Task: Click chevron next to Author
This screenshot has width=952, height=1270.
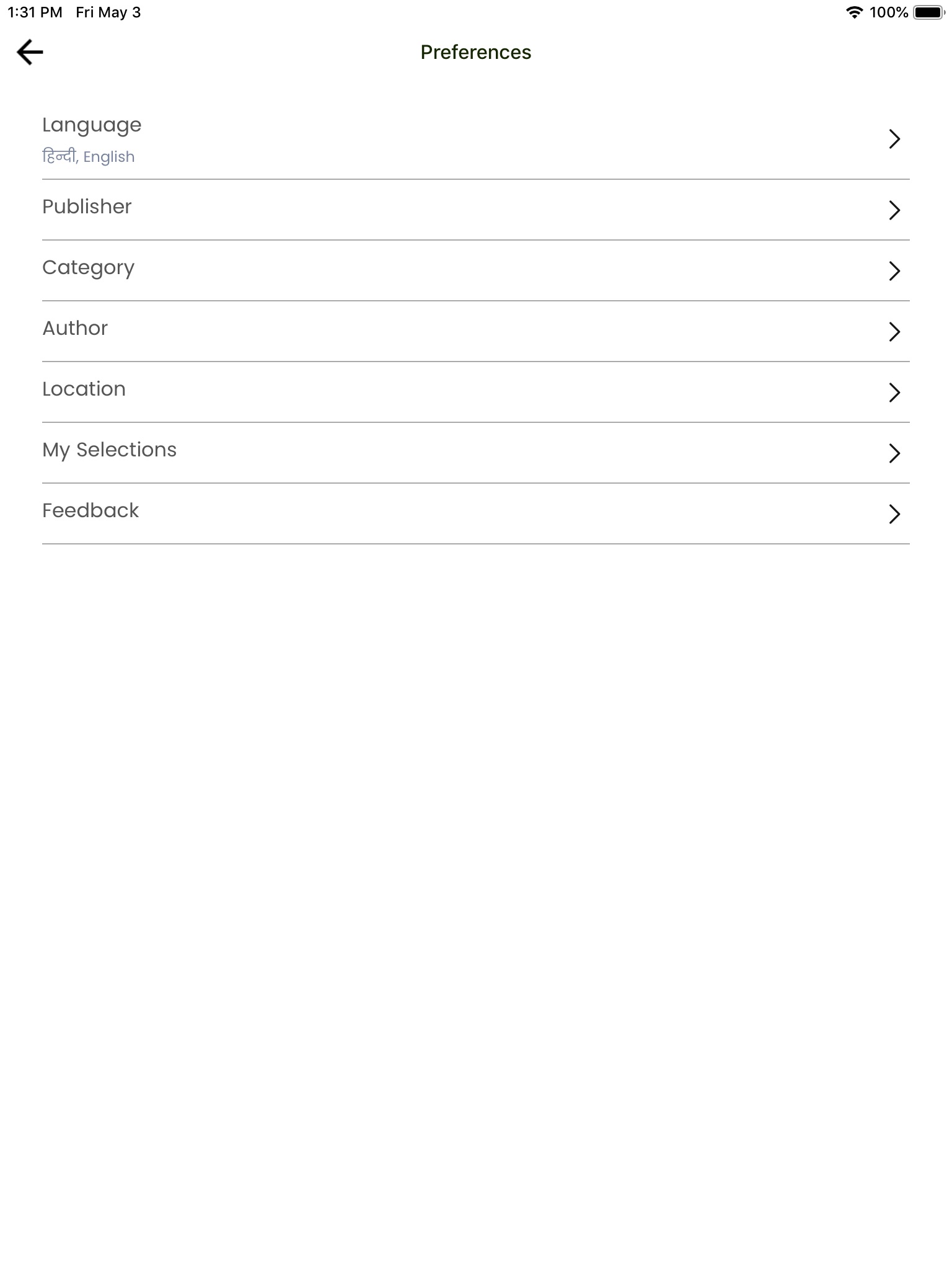Action: tap(894, 332)
